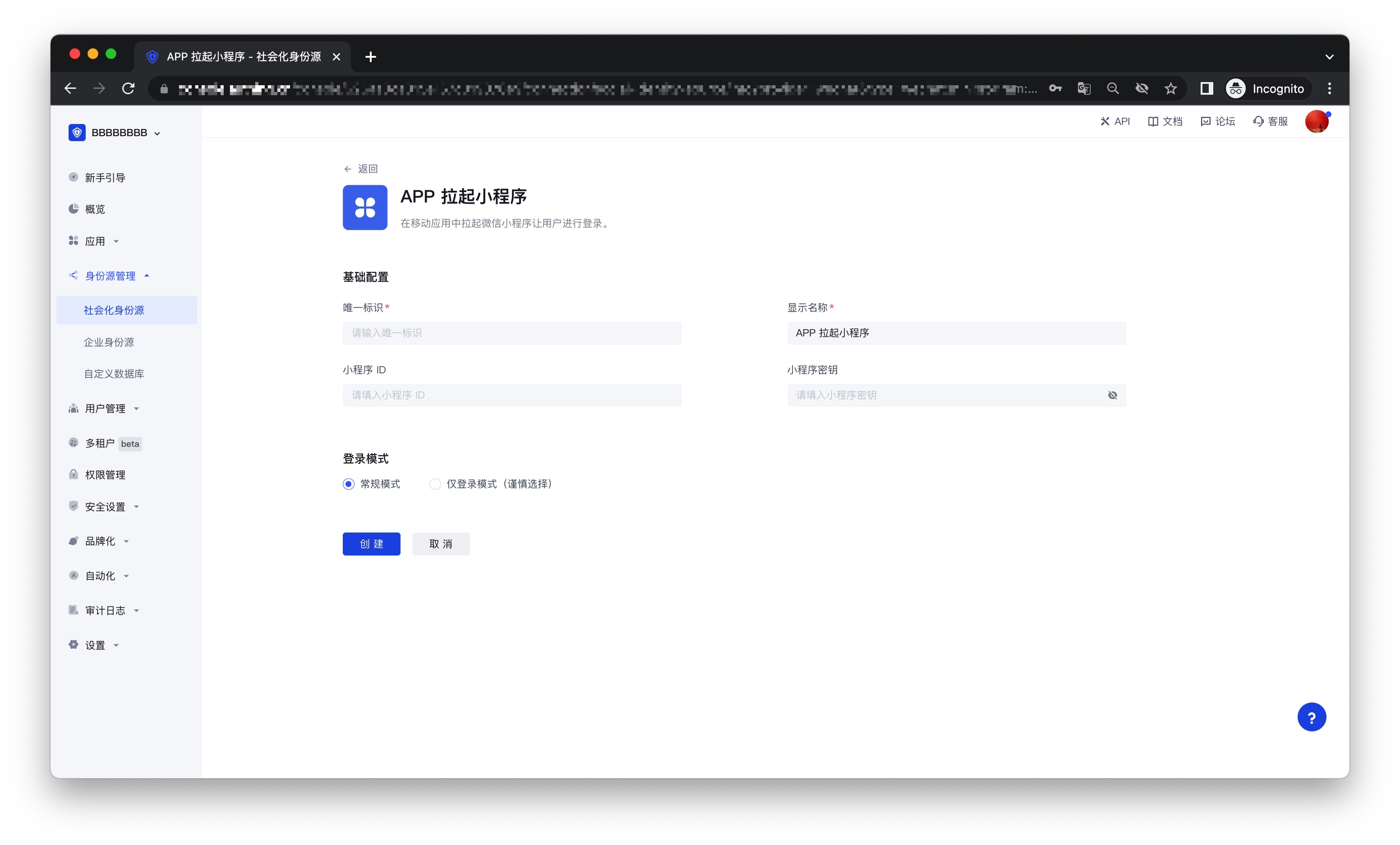The width and height of the screenshot is (1400, 845).
Task: Click the 唯一标识 input field
Action: pyautogui.click(x=511, y=333)
